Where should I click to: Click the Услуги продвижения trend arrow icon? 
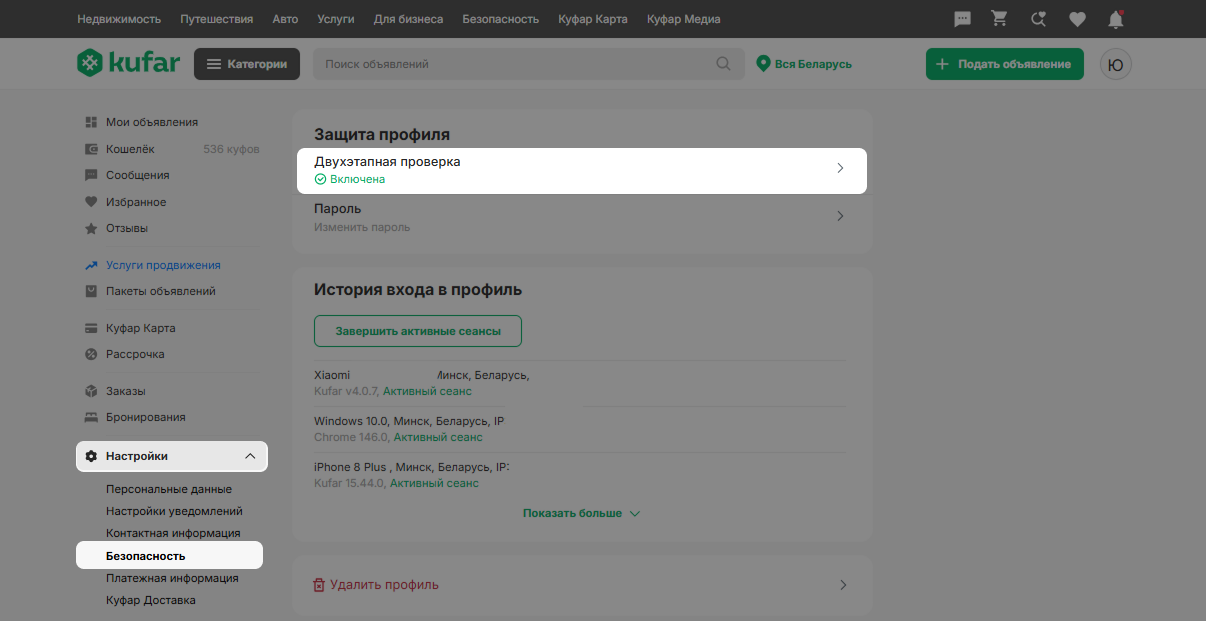[91, 265]
